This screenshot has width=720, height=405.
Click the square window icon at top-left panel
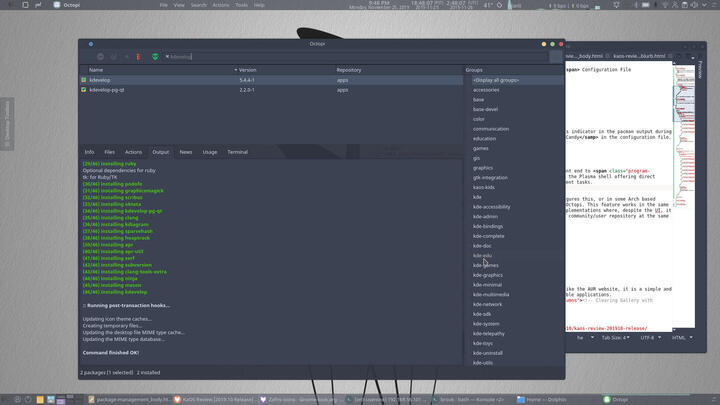tap(25, 5)
